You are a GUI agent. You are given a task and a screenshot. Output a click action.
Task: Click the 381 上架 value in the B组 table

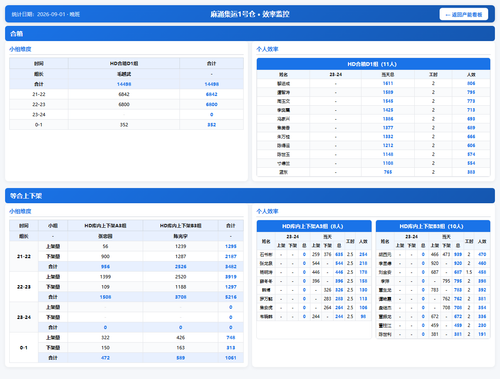[435, 334]
